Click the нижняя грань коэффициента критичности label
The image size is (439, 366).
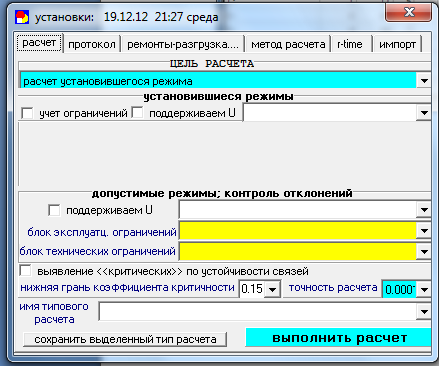127,287
